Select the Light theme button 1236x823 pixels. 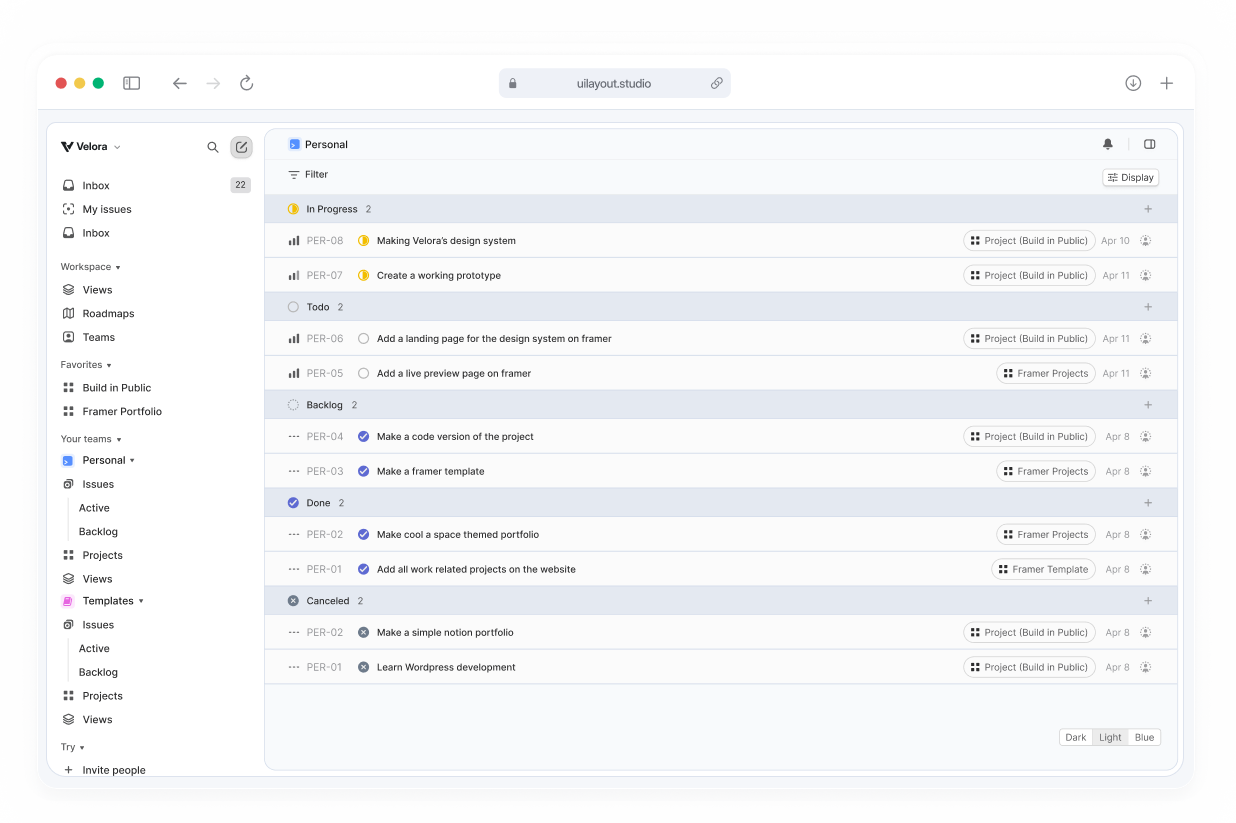click(x=1110, y=737)
